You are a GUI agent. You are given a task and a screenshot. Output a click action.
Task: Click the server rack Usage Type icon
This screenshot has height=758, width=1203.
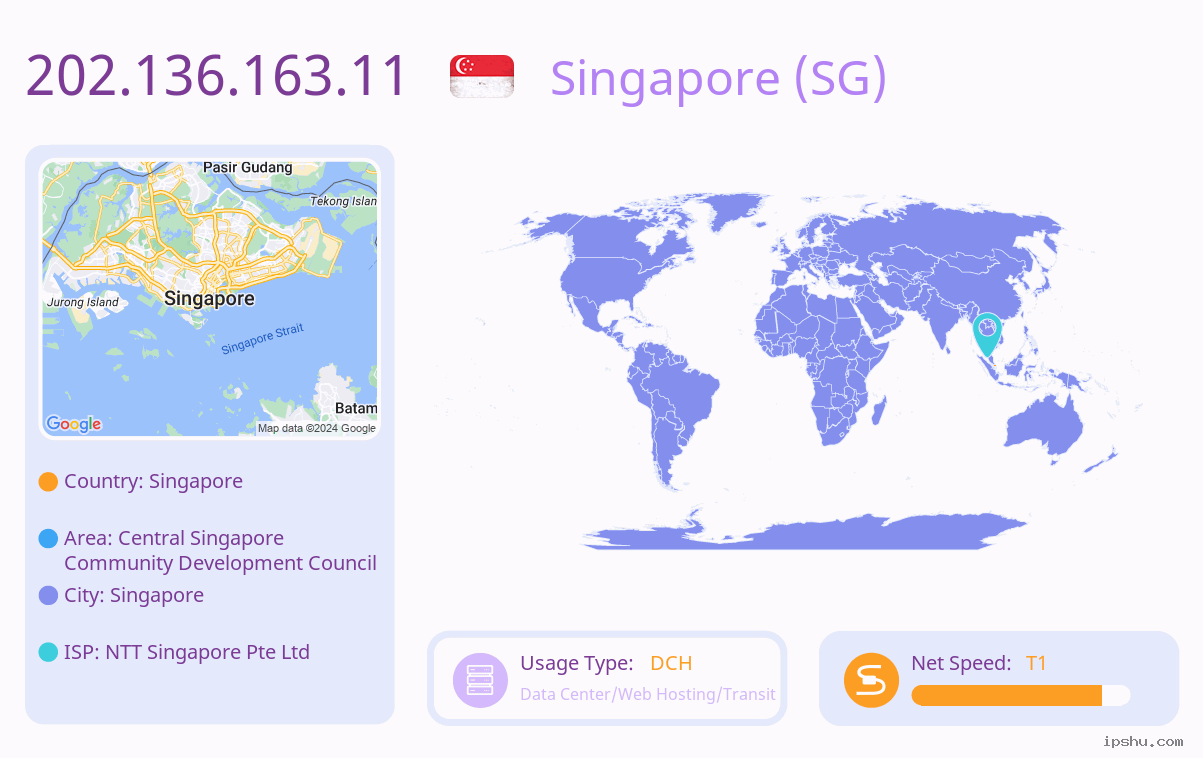click(x=481, y=680)
